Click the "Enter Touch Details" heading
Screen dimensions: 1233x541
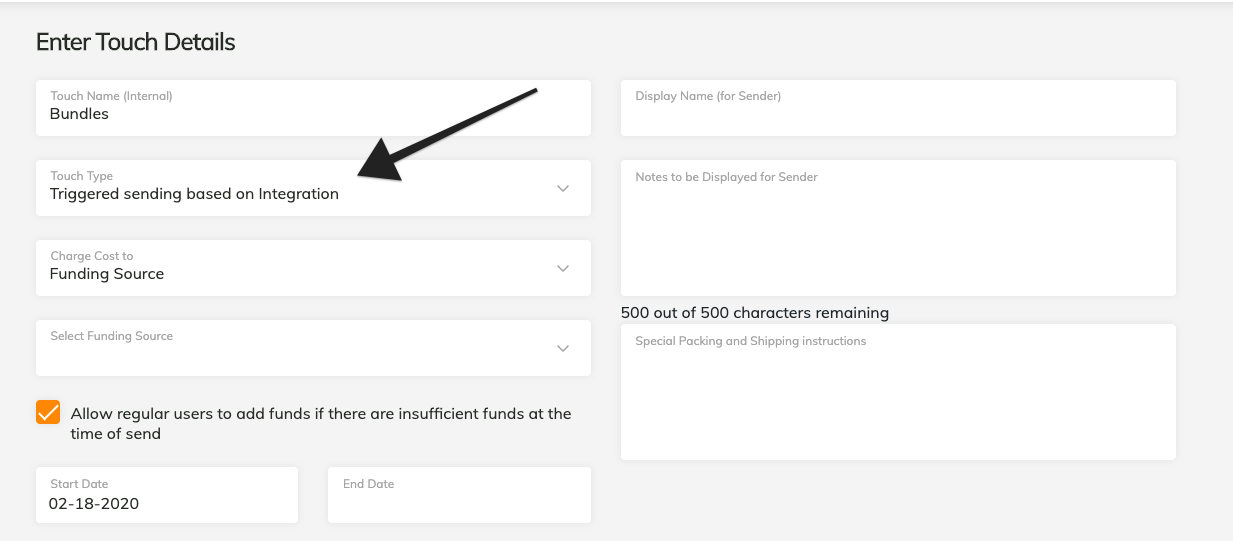(136, 42)
